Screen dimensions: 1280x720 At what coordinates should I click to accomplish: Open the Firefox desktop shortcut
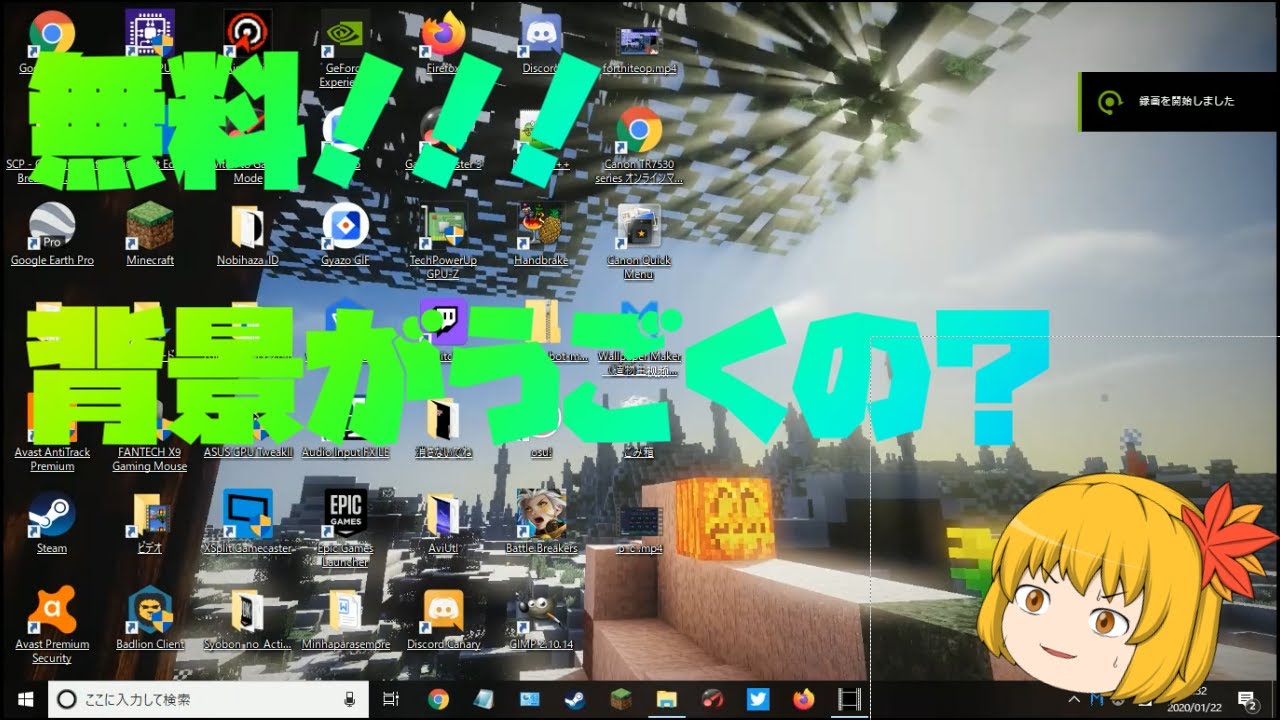point(442,33)
